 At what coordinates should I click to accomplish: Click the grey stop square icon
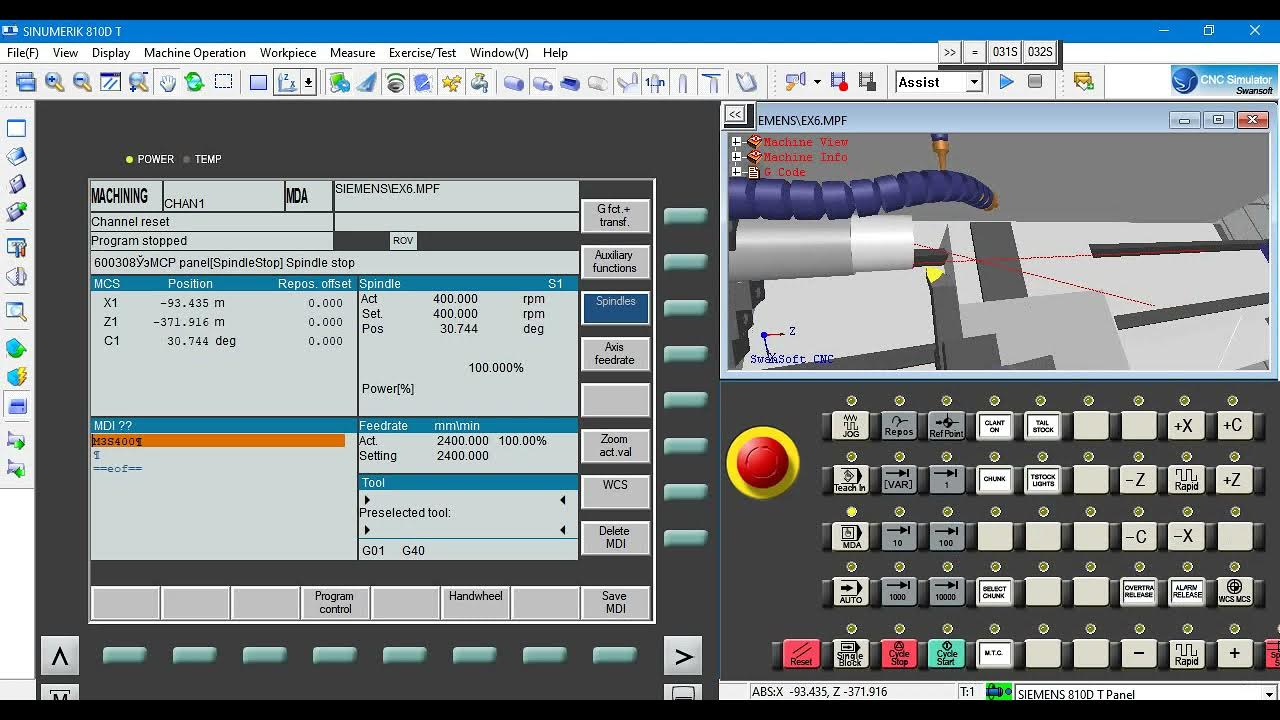[x=1035, y=82]
